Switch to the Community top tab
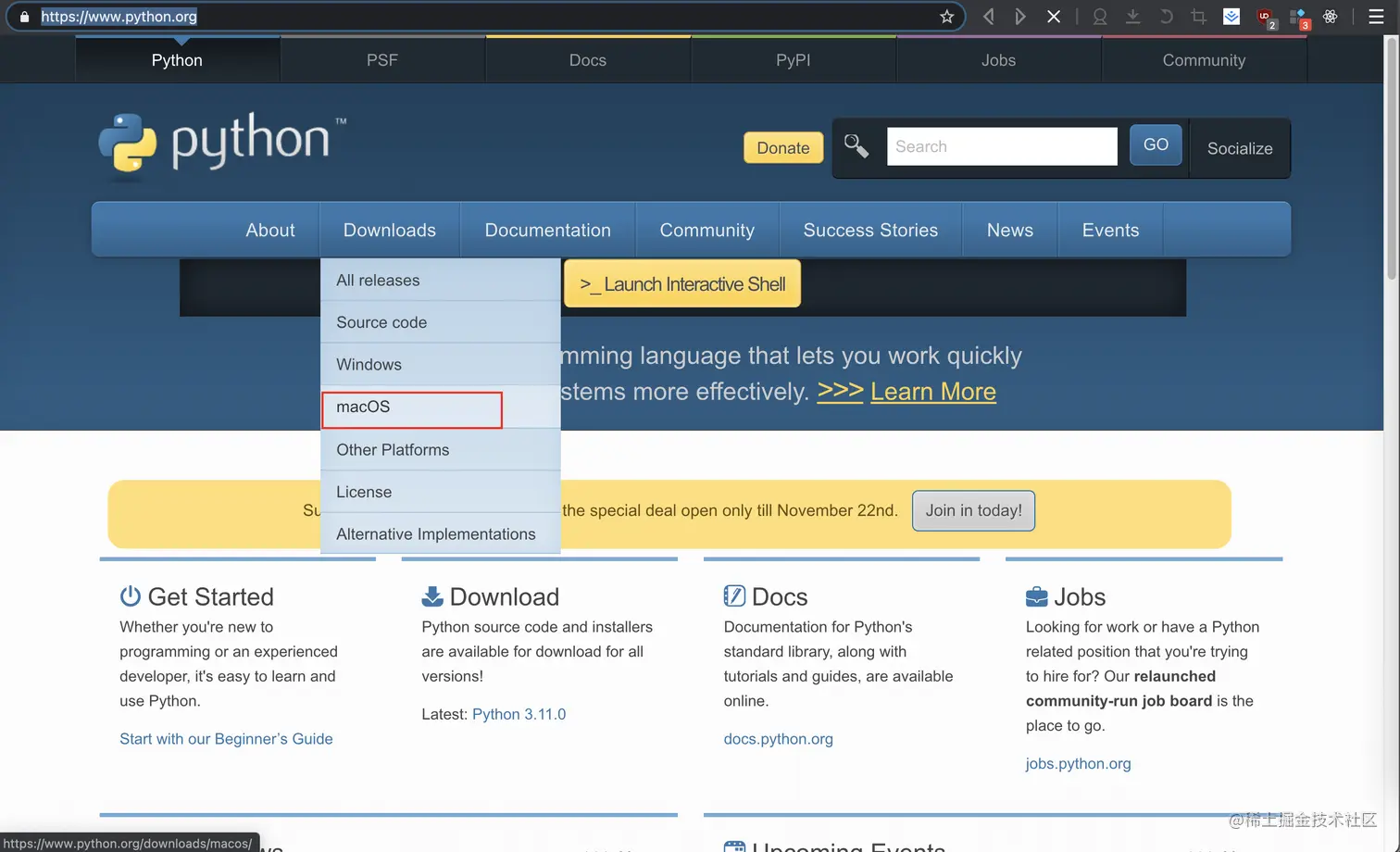This screenshot has width=1400, height=852. click(x=1205, y=60)
